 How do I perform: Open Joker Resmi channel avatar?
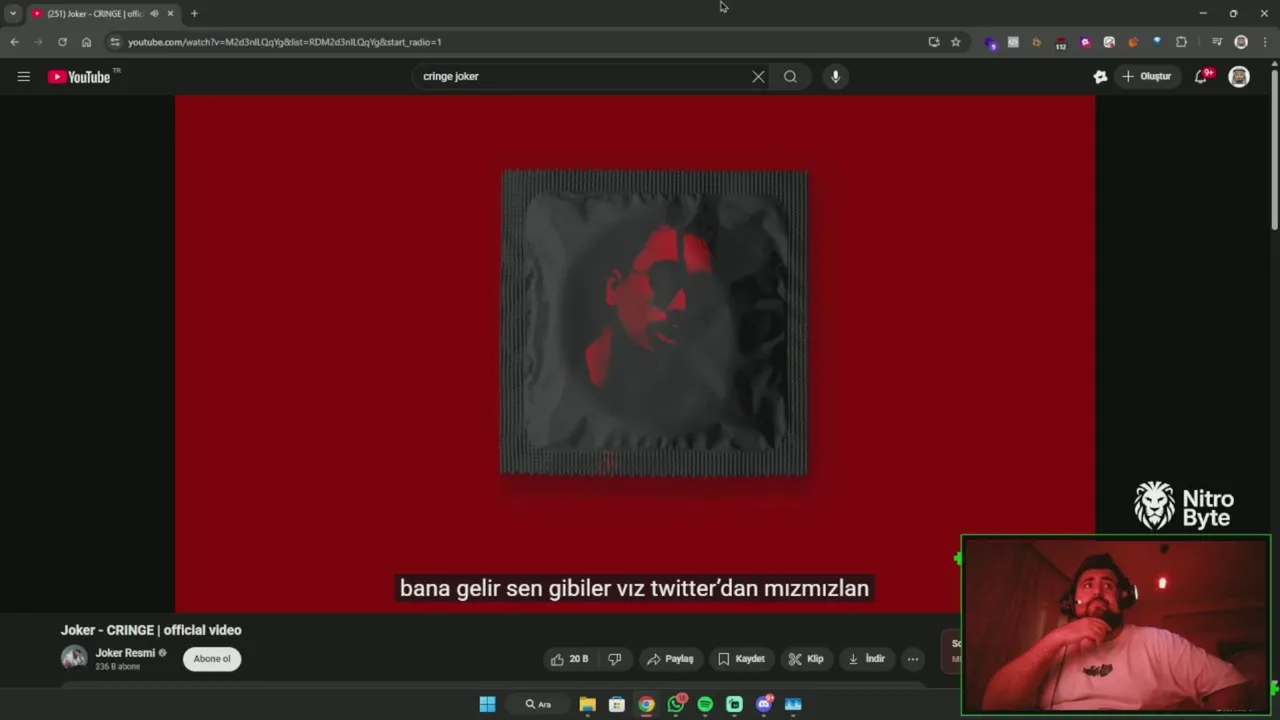pyautogui.click(x=74, y=658)
